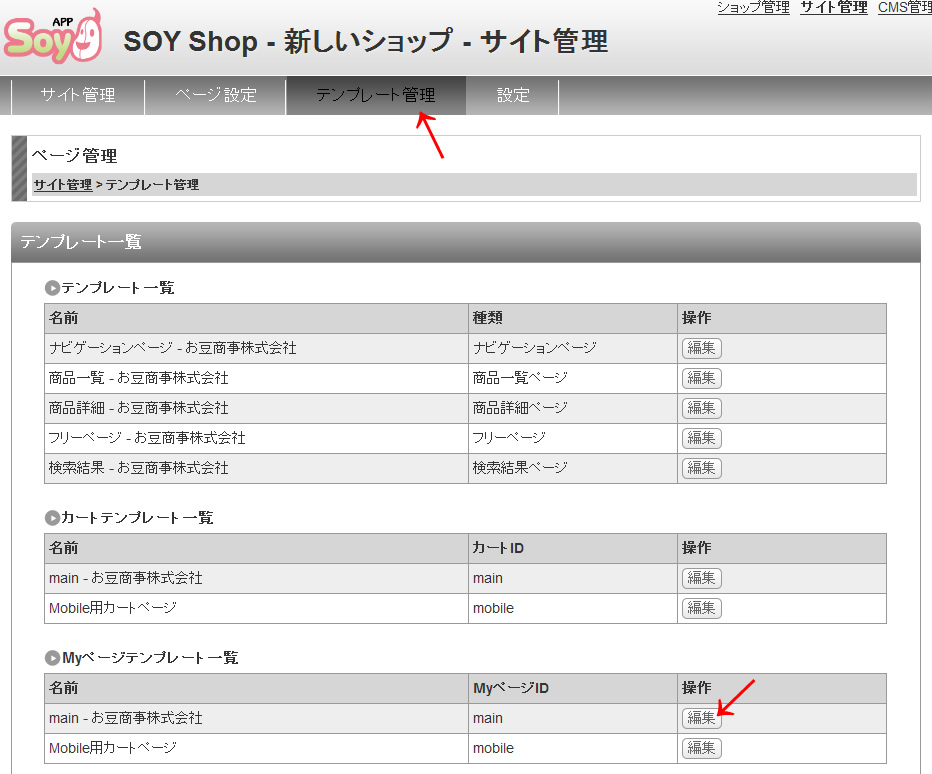Viewport: 932px width, 774px height.
Task: Click the 検索結果ページ type cell
Action: pyautogui.click(x=573, y=468)
